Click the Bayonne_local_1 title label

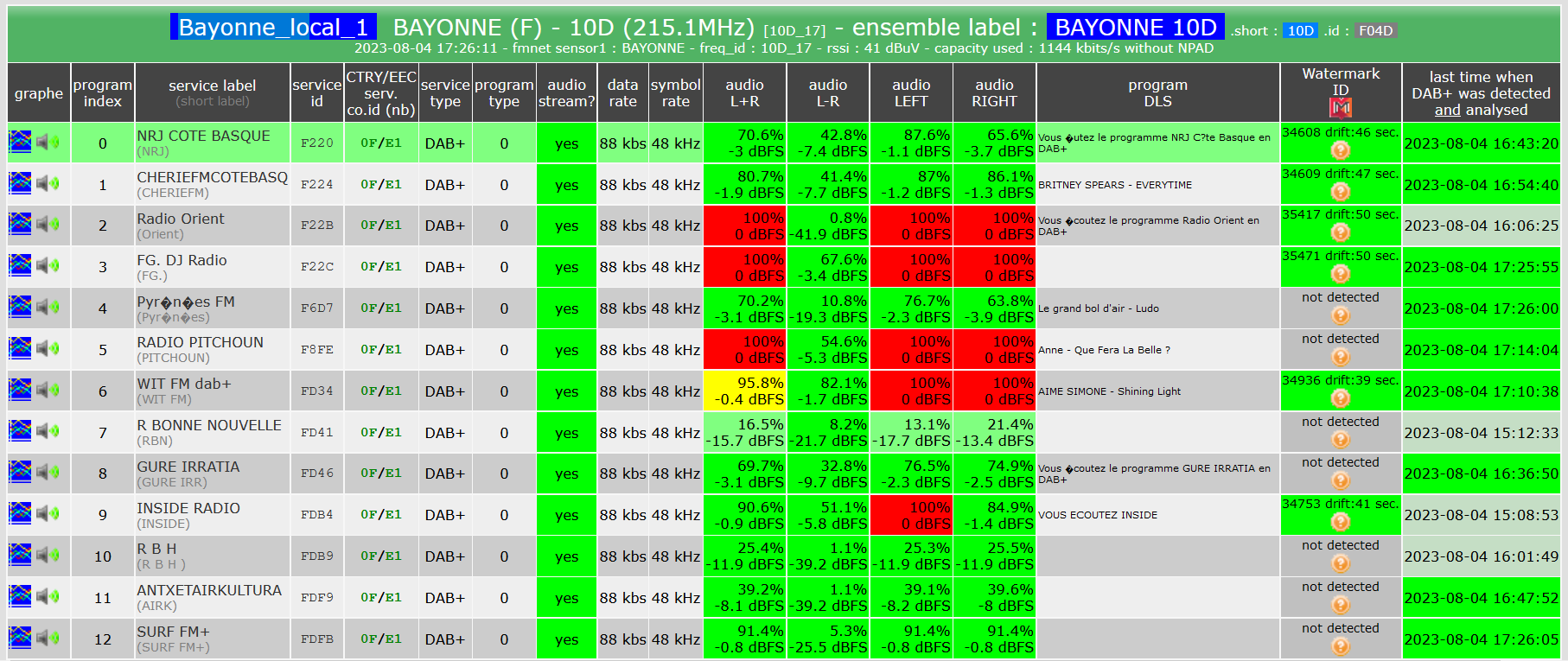pos(273,27)
